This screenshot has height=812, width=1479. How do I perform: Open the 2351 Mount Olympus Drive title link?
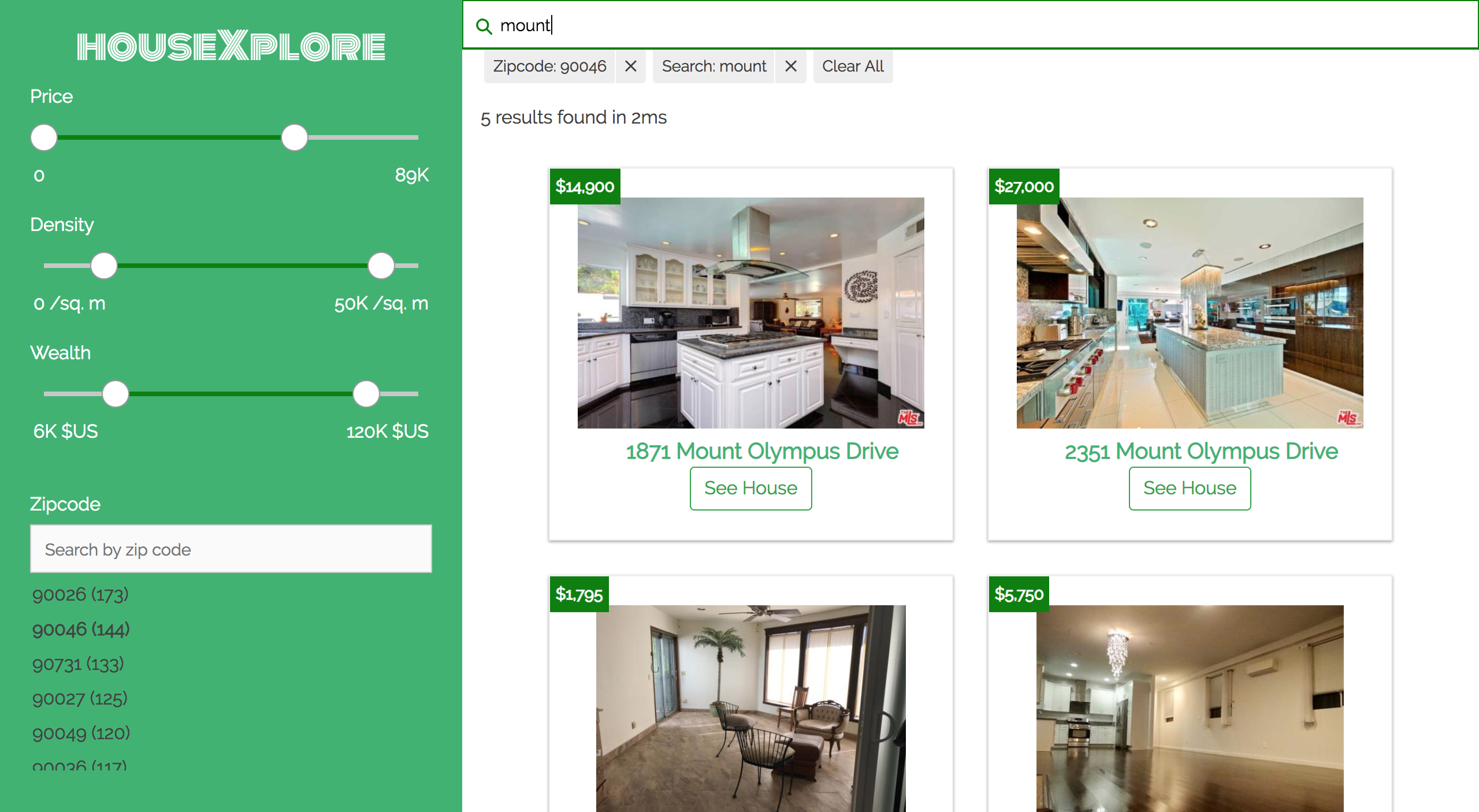1201,452
